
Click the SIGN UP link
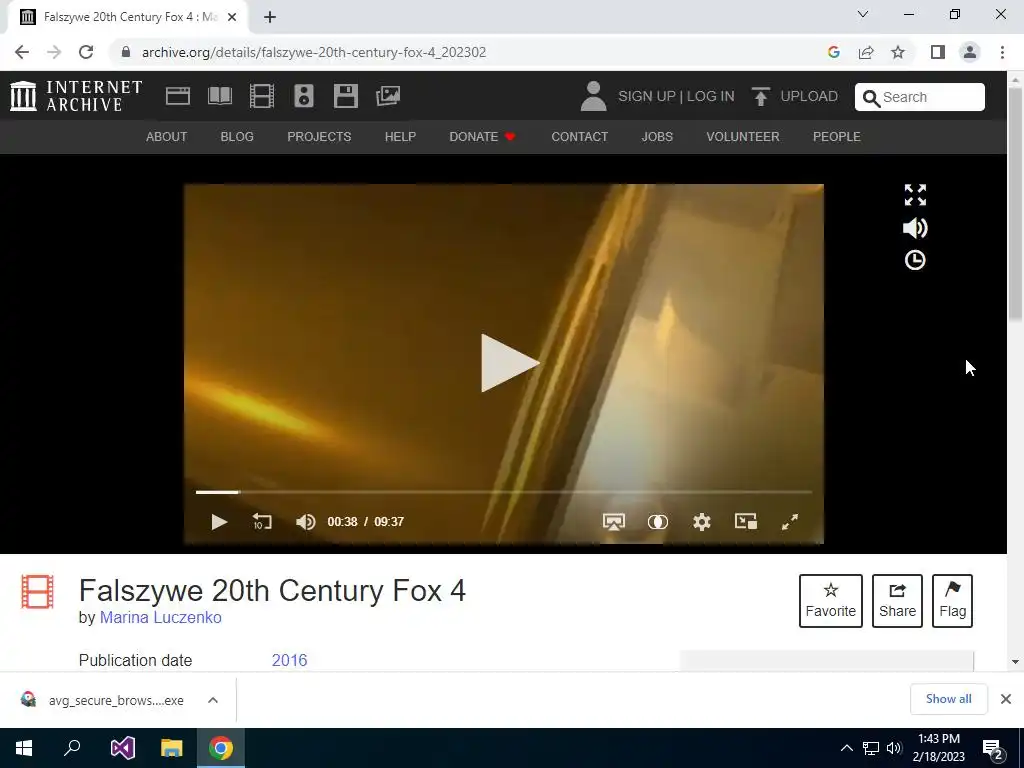tap(647, 96)
